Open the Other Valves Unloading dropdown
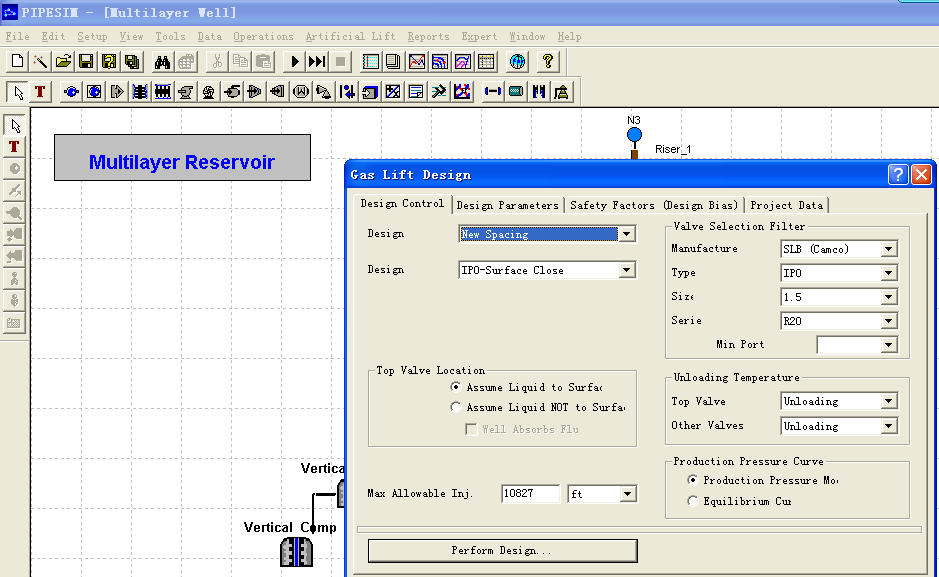The image size is (939, 577). tap(889, 426)
